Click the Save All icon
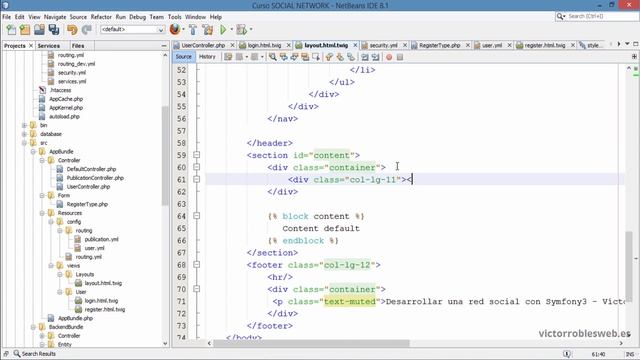This screenshot has width=640, height=360. [54, 29]
